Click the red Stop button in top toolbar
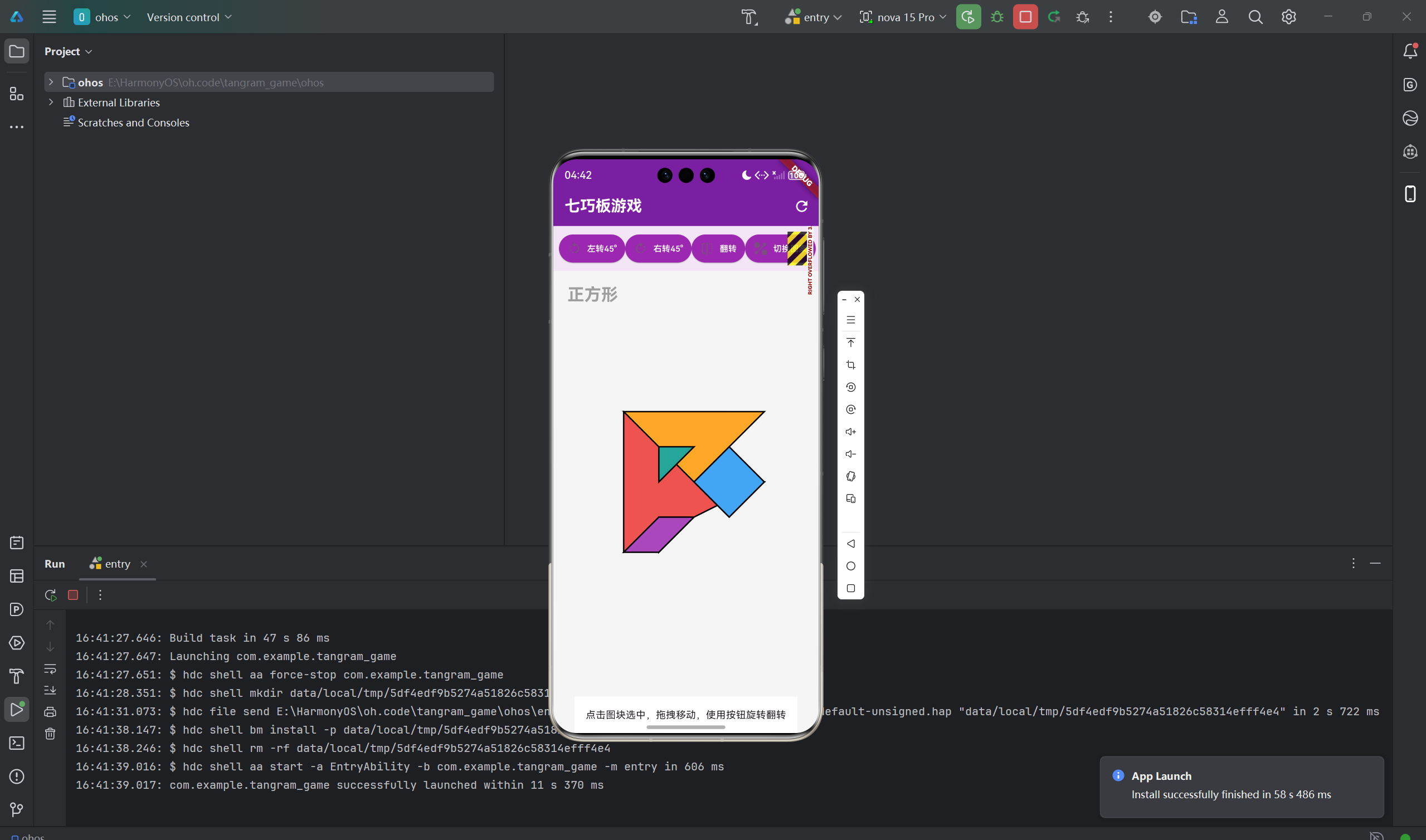 click(x=1025, y=17)
